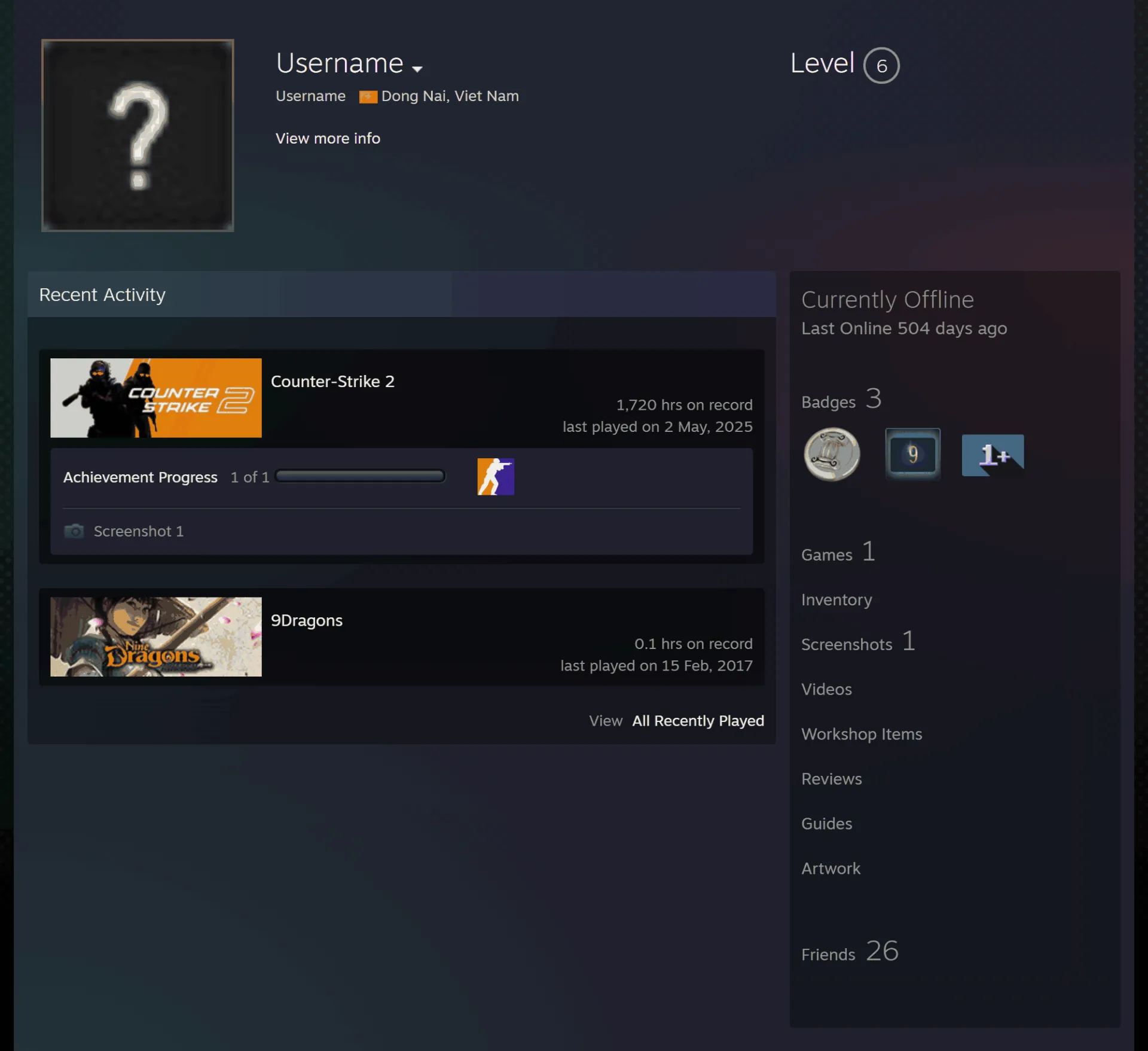Open the Years of Service 9 badge
The image size is (1148, 1051).
click(912, 454)
